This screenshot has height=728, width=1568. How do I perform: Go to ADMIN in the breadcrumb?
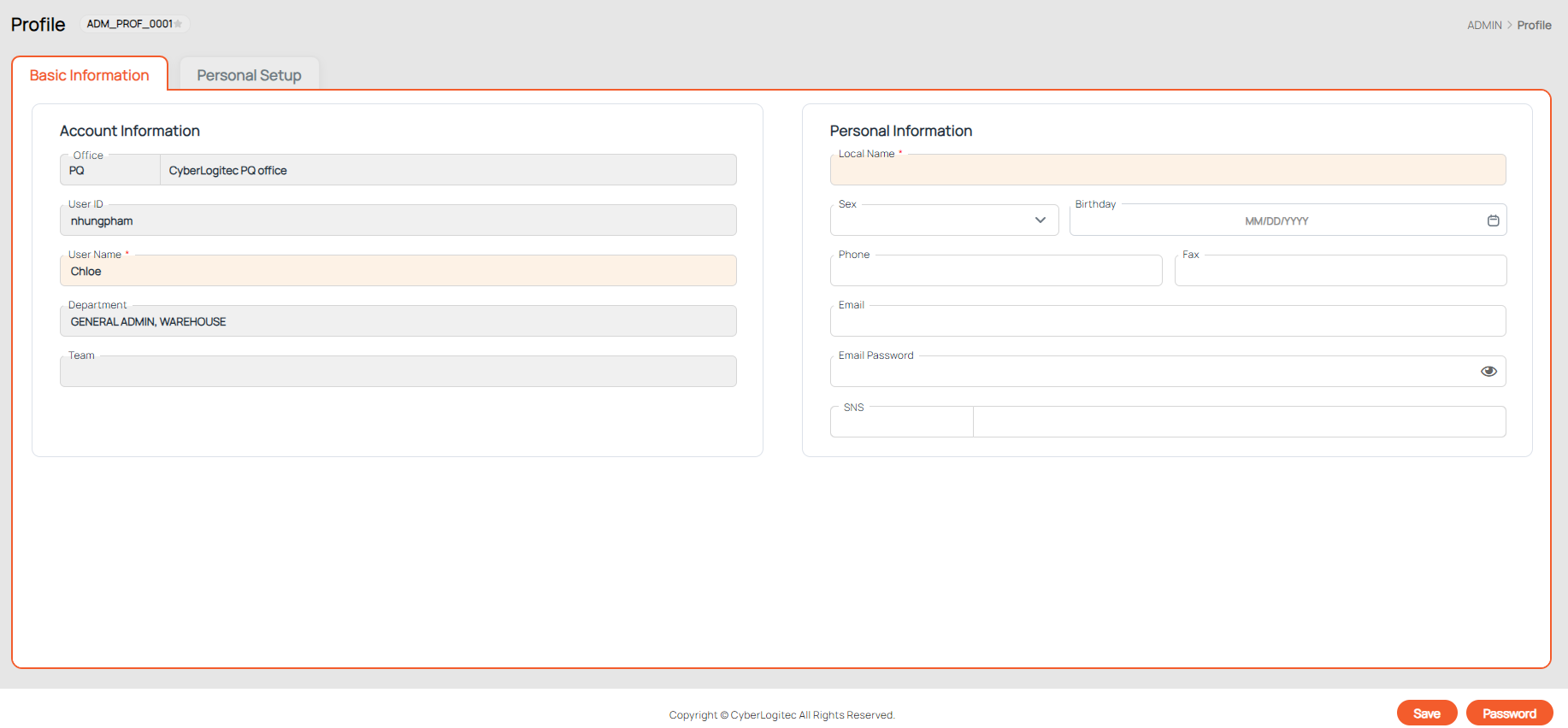click(1484, 26)
